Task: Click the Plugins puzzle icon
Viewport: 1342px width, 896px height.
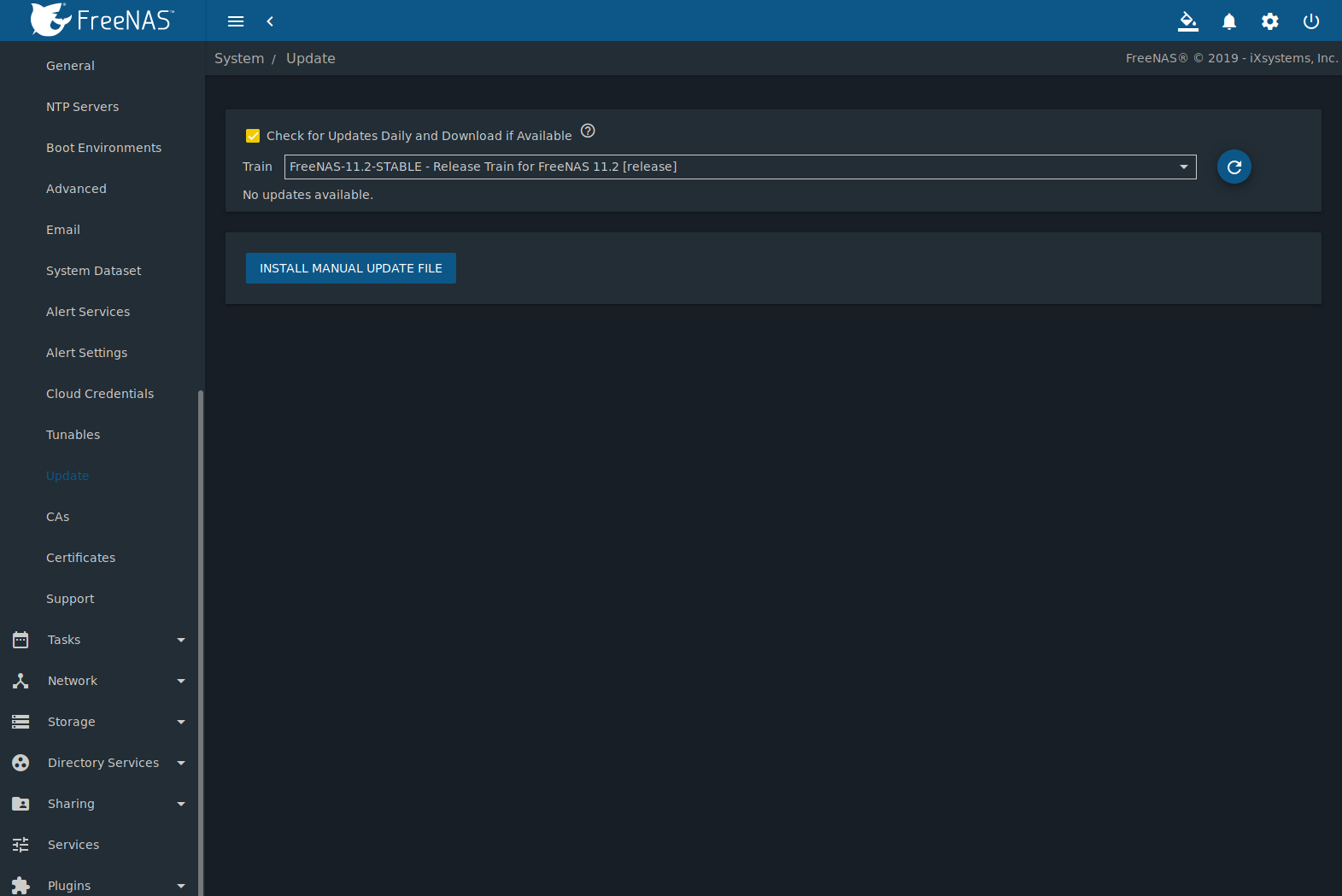Action: tap(21, 886)
